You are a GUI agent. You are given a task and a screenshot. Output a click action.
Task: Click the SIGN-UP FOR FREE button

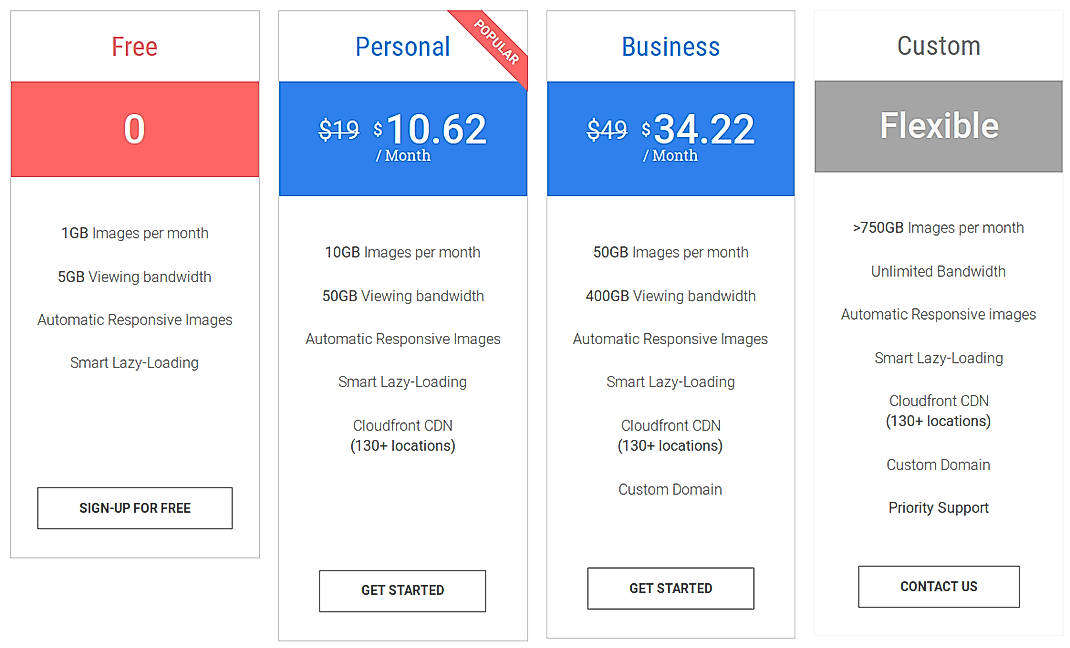click(x=134, y=508)
